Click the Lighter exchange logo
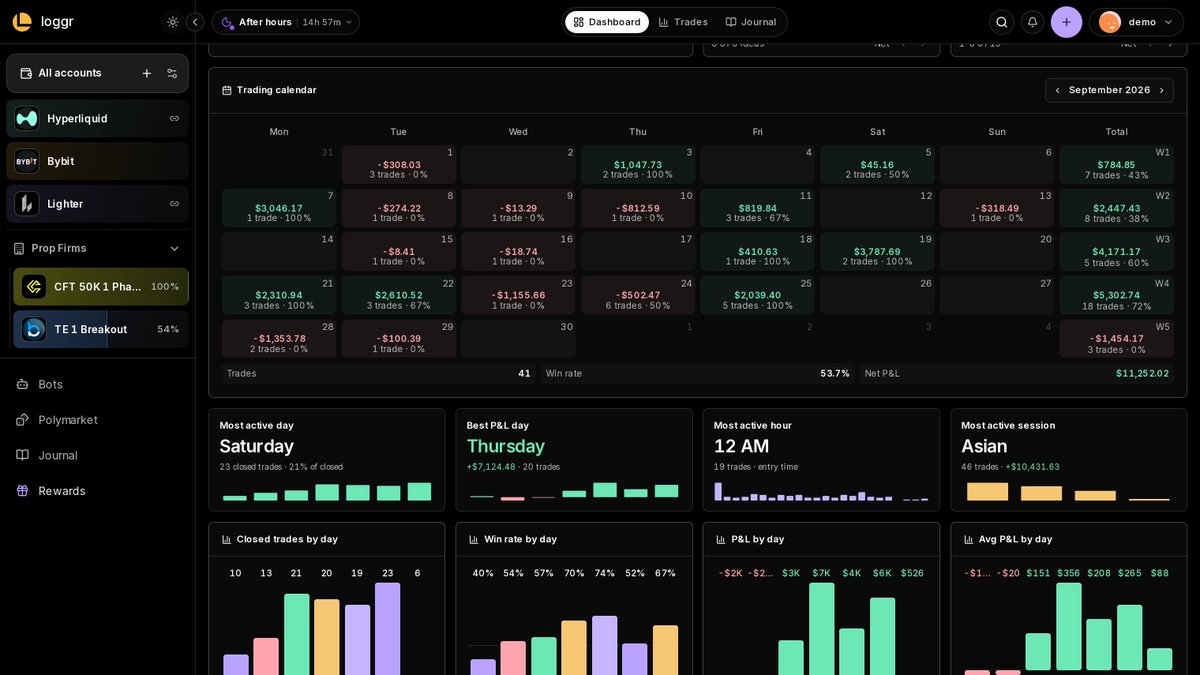The width and height of the screenshot is (1200, 675). [27, 204]
